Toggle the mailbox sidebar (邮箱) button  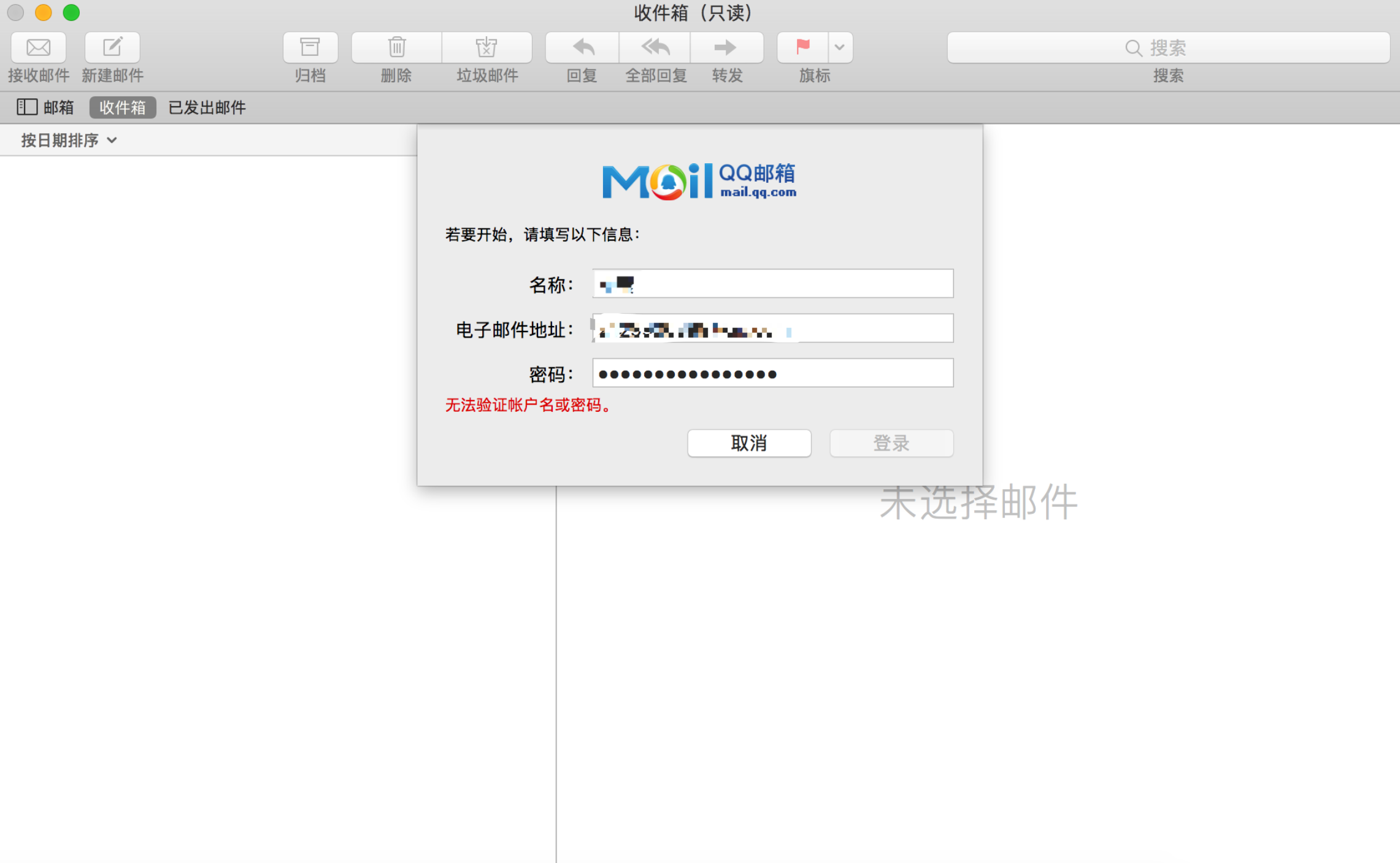pos(45,107)
